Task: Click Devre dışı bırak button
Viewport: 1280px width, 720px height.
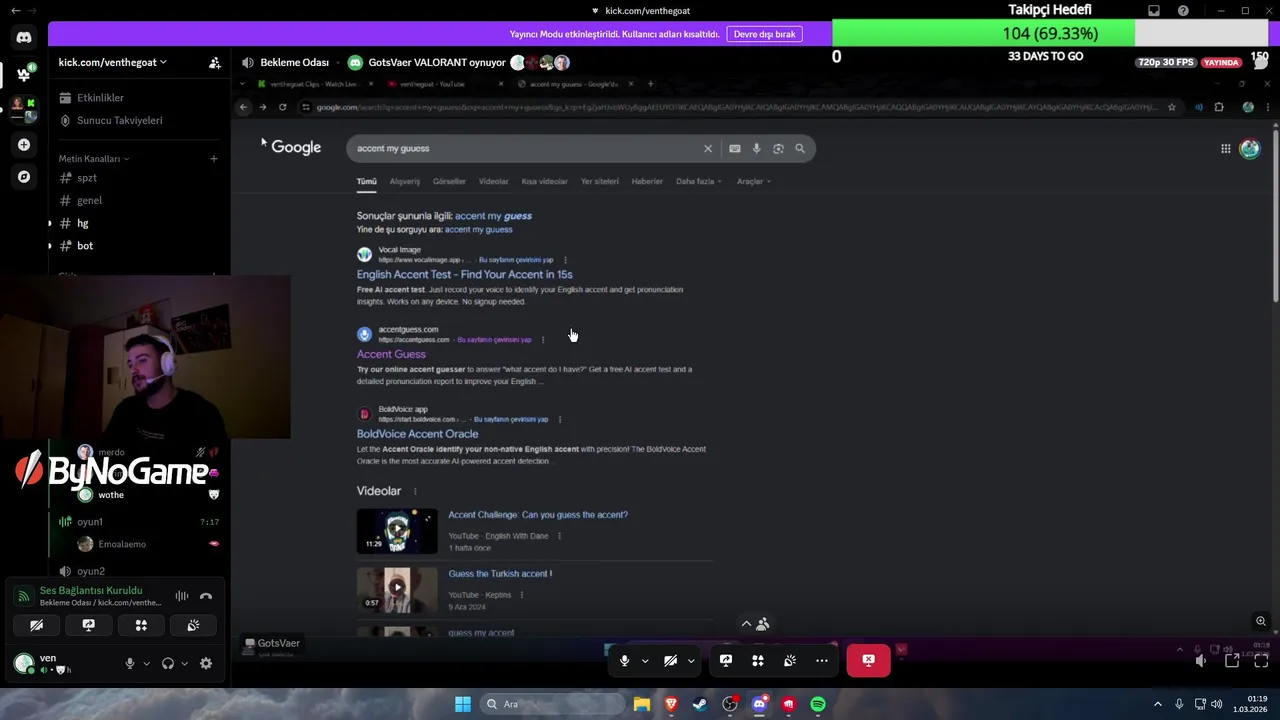Action: pos(764,34)
